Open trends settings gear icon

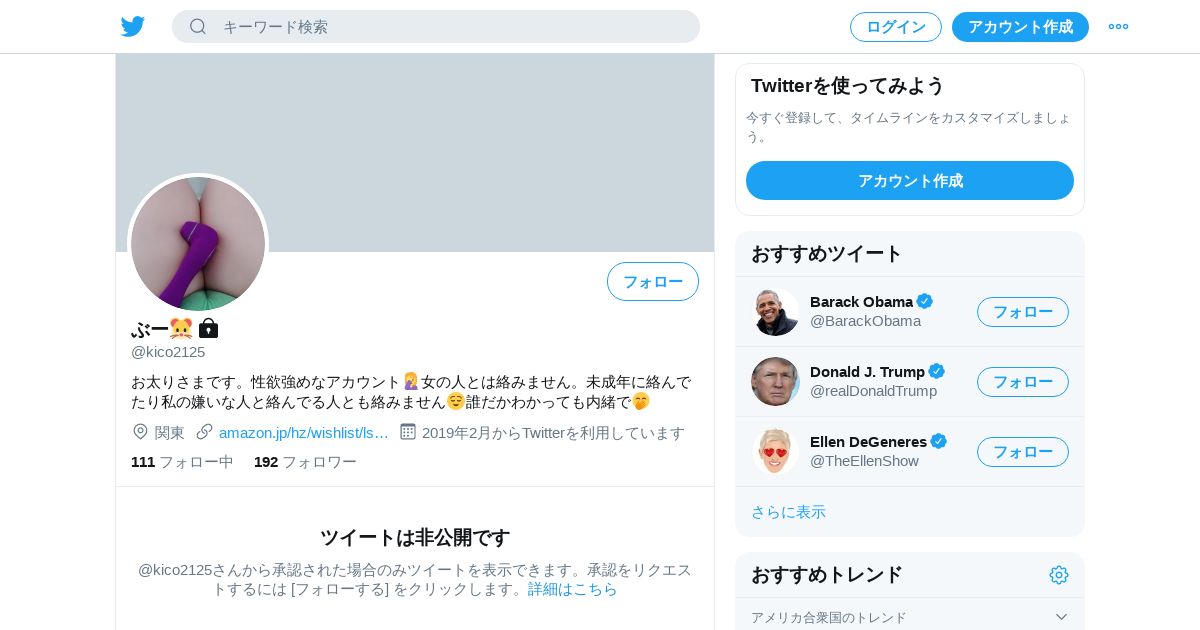click(x=1059, y=575)
